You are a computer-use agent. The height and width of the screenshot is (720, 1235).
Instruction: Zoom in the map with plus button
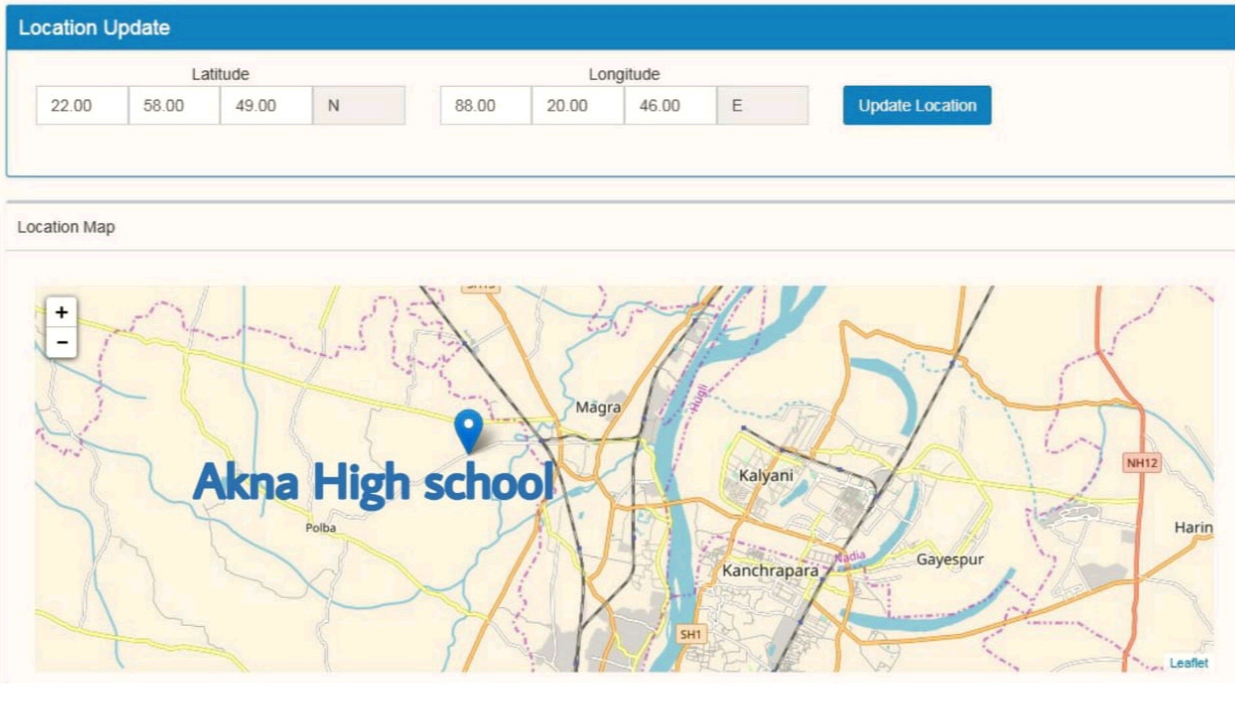(x=61, y=312)
